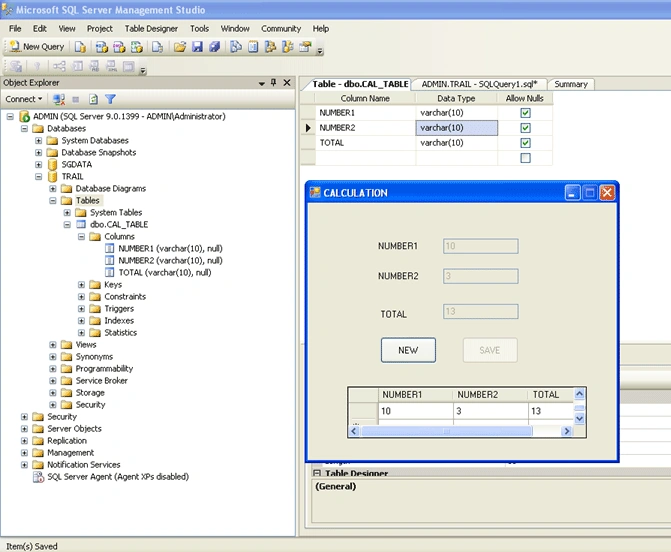This screenshot has height=552, width=671.
Task: Select the dbo.CAL_TABLE table icon in tree
Action: click(81, 224)
